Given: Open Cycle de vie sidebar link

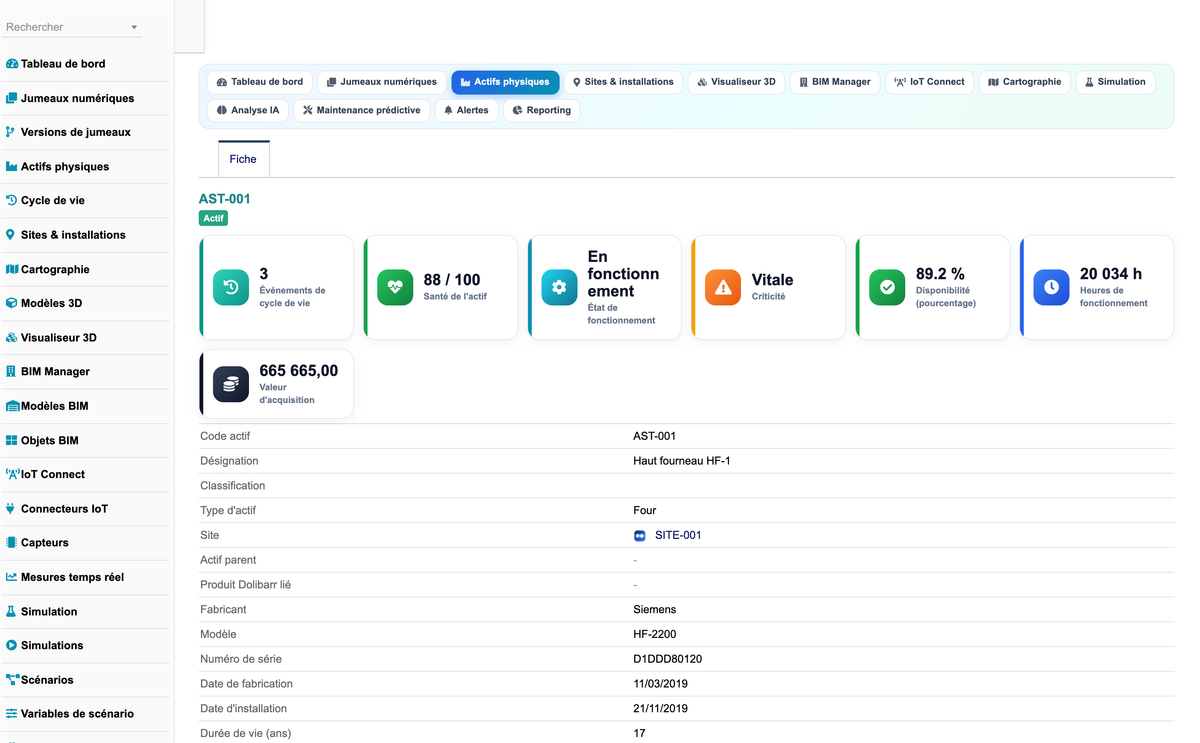Looking at the screenshot, I should (53, 201).
